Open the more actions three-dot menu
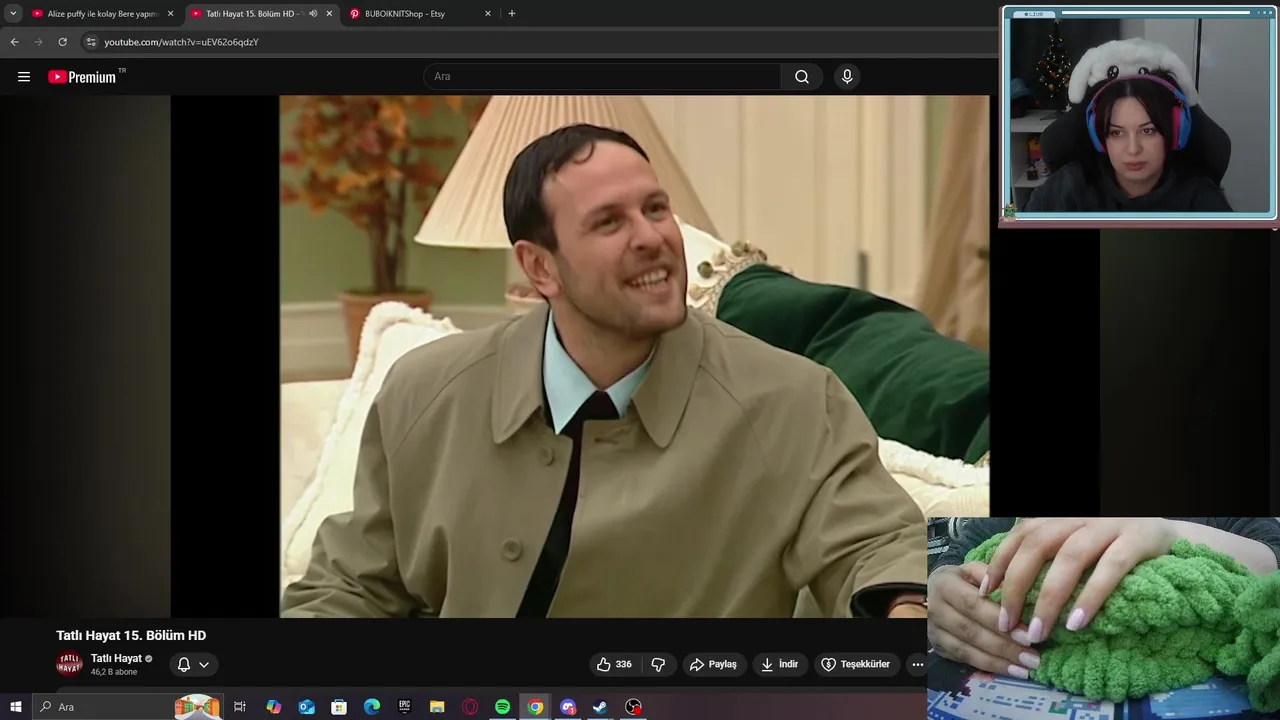The width and height of the screenshot is (1280, 720). coord(917,664)
